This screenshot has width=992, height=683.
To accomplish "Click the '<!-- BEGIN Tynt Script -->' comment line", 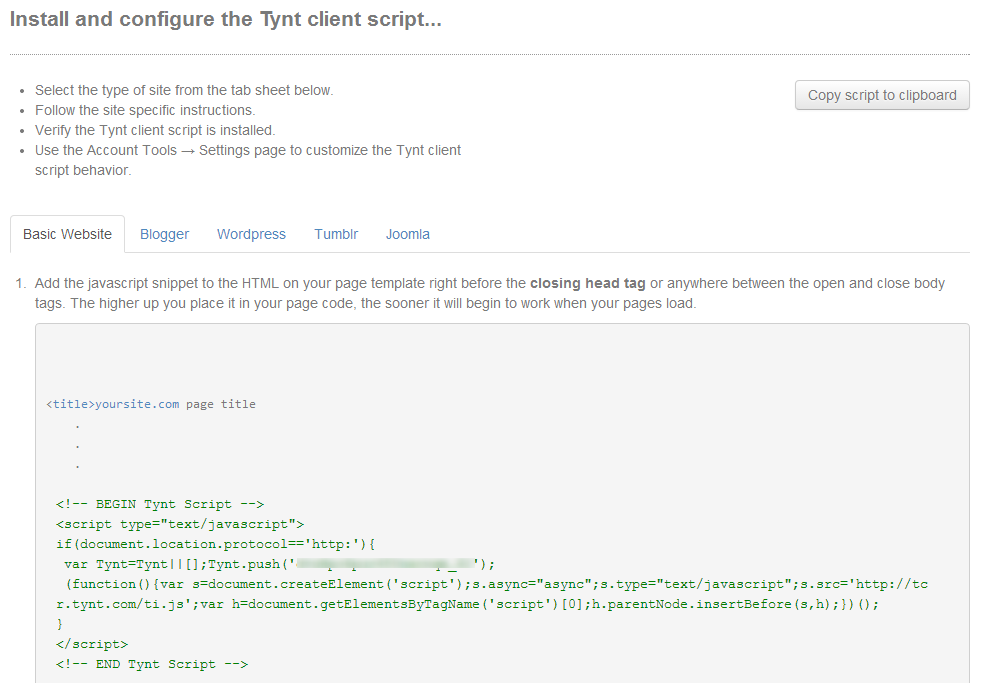I will click(x=159, y=504).
